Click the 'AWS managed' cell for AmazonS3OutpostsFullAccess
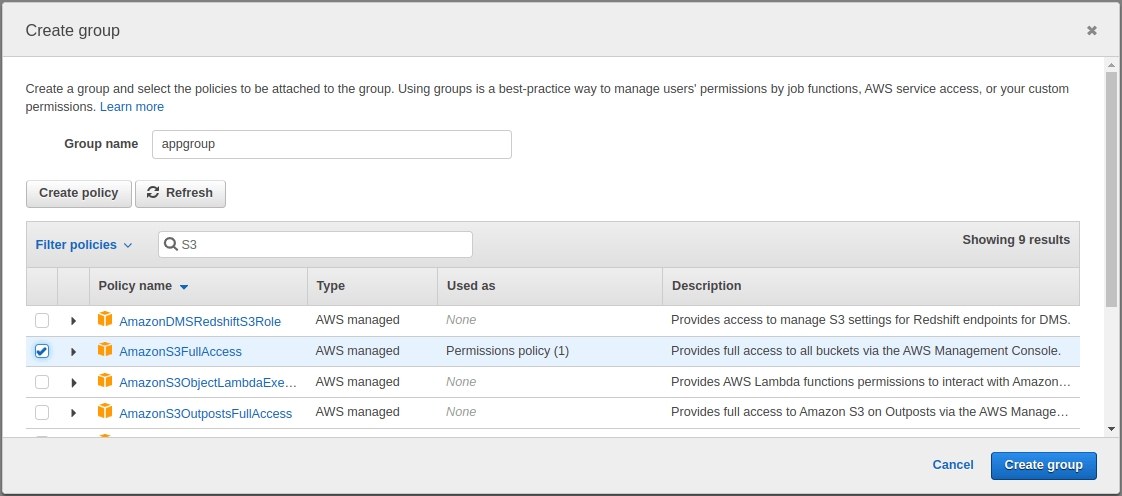 point(357,412)
